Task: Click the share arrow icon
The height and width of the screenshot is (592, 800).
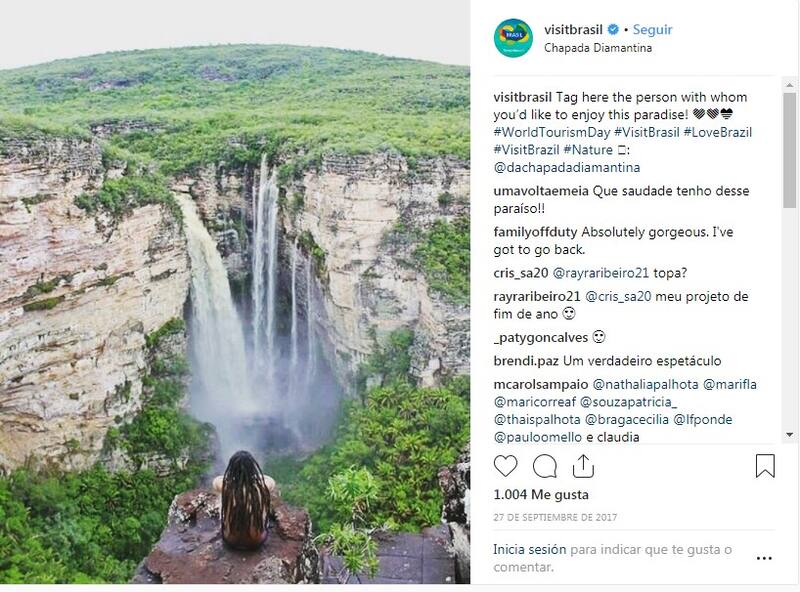Action: click(x=583, y=466)
